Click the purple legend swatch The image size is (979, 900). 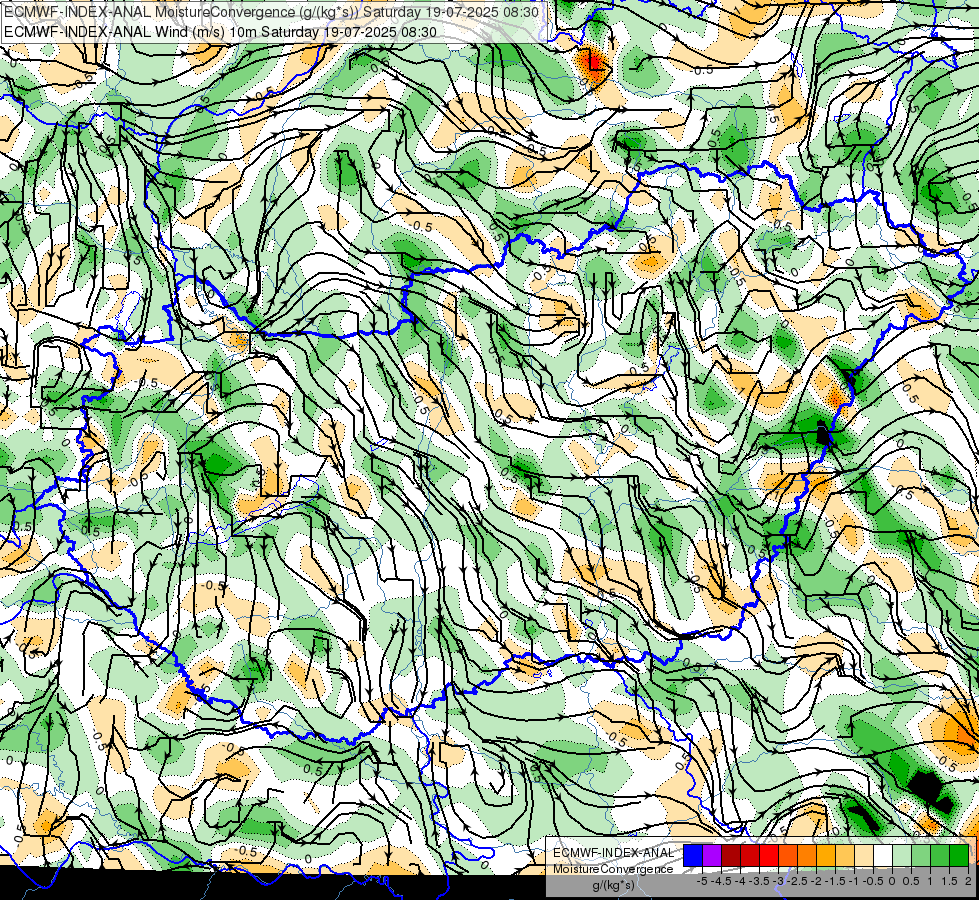(x=712, y=856)
